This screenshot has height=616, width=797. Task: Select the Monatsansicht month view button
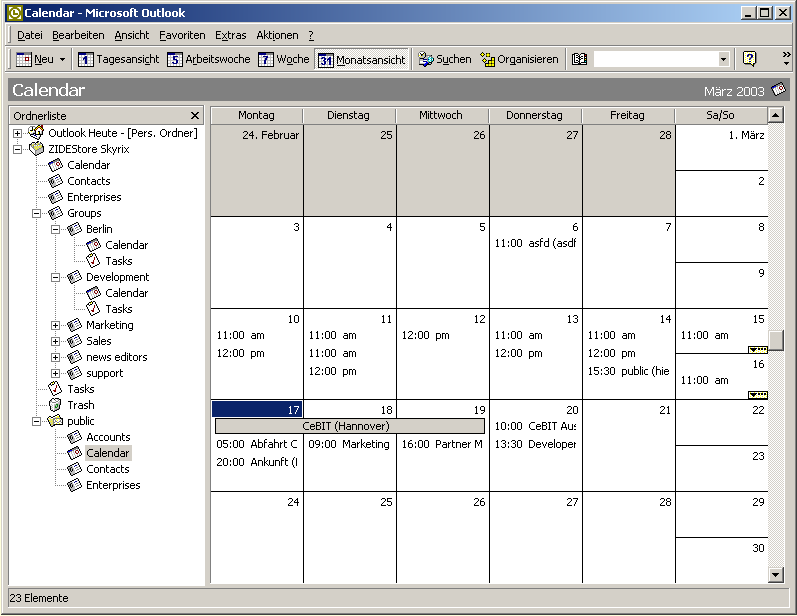click(362, 60)
